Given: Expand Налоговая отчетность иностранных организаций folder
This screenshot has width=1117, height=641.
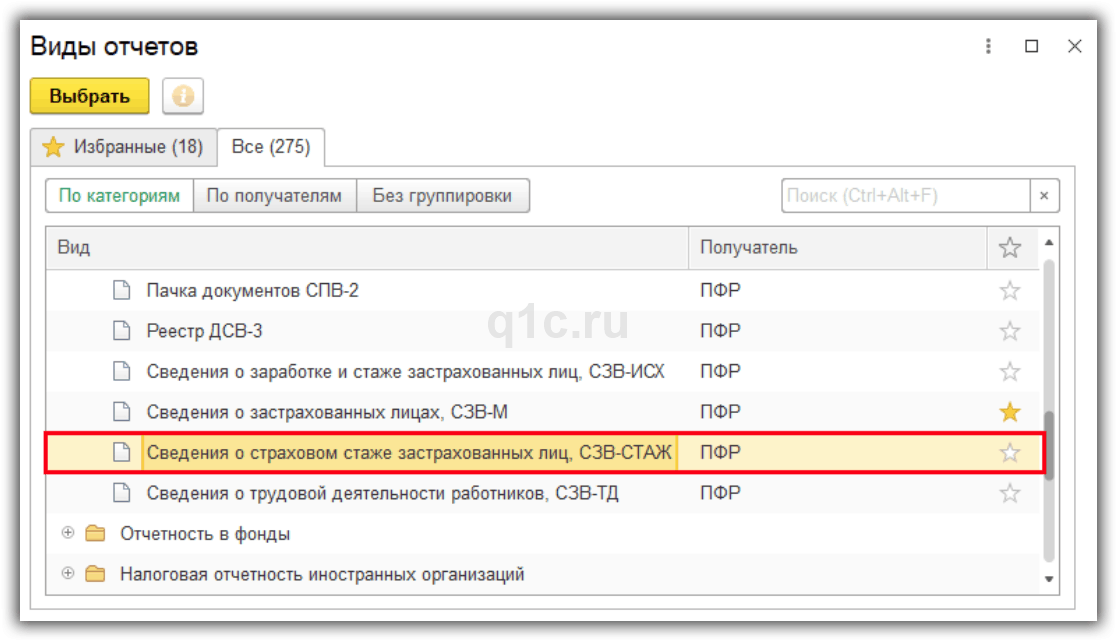Looking at the screenshot, I should point(68,573).
